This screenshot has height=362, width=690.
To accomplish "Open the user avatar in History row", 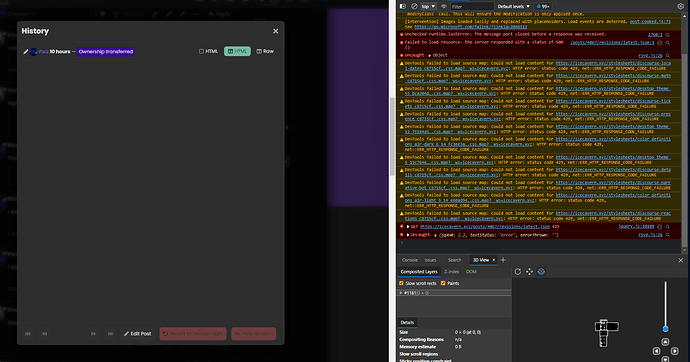I will coord(33,52).
